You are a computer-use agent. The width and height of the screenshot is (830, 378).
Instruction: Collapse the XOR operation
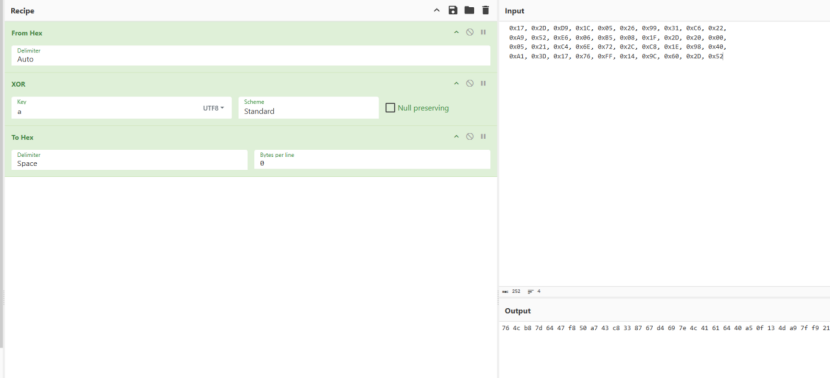point(456,84)
